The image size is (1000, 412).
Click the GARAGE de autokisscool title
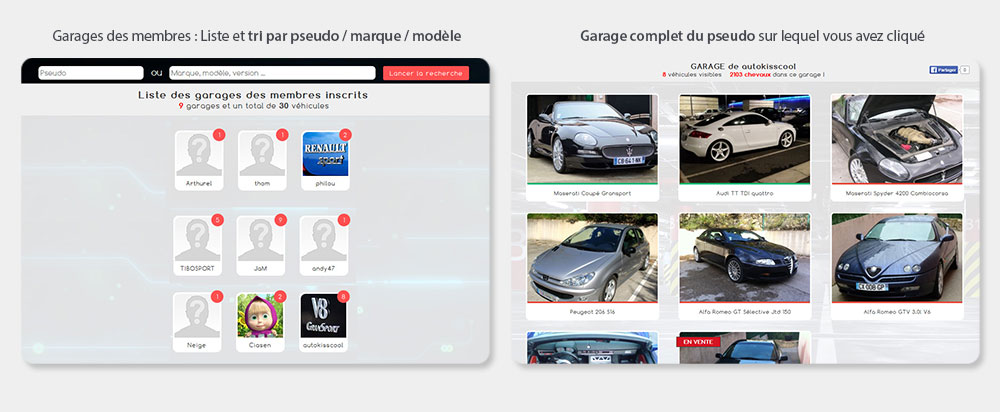pos(743,66)
